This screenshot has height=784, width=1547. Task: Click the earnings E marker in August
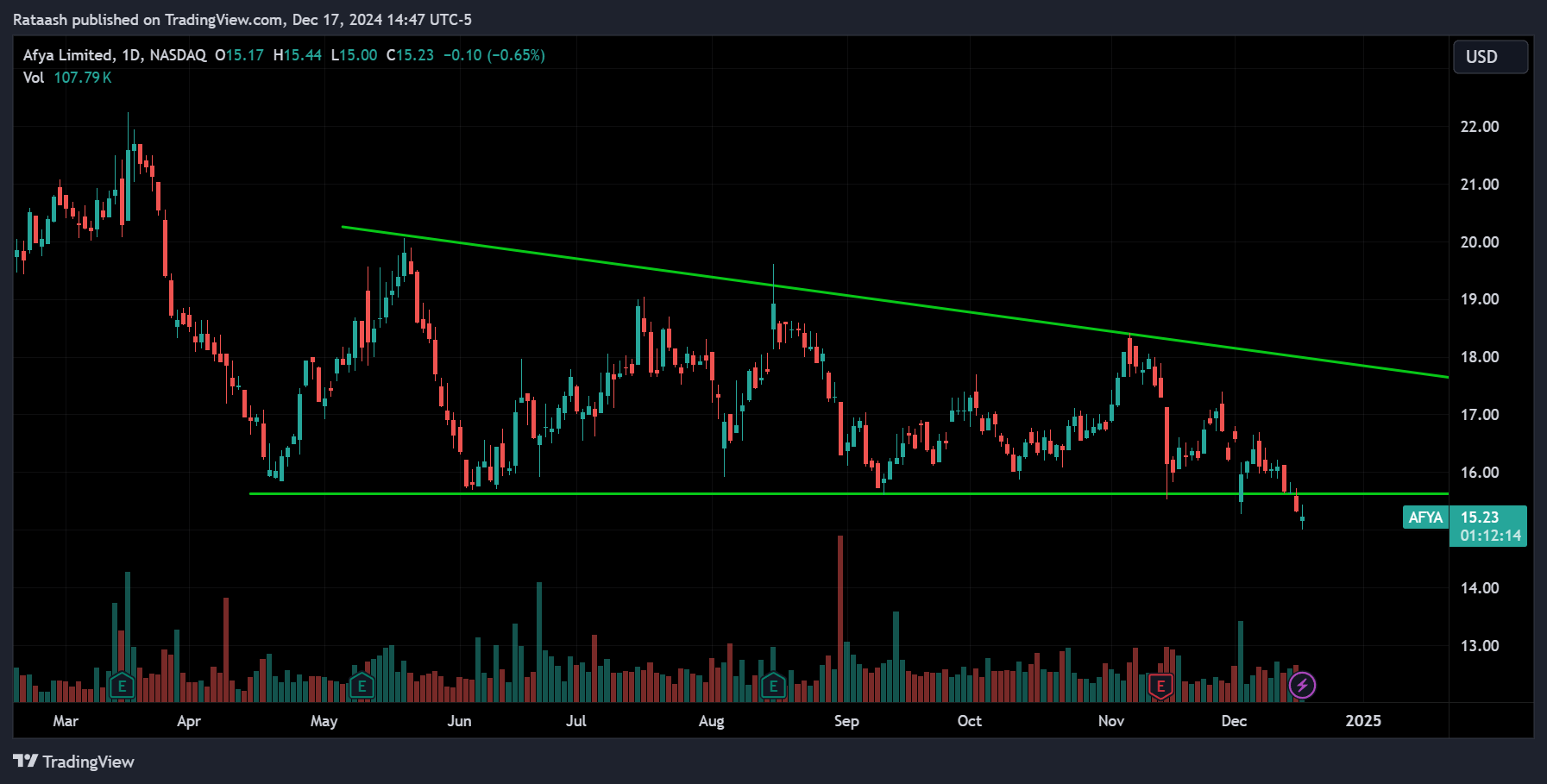click(x=773, y=687)
